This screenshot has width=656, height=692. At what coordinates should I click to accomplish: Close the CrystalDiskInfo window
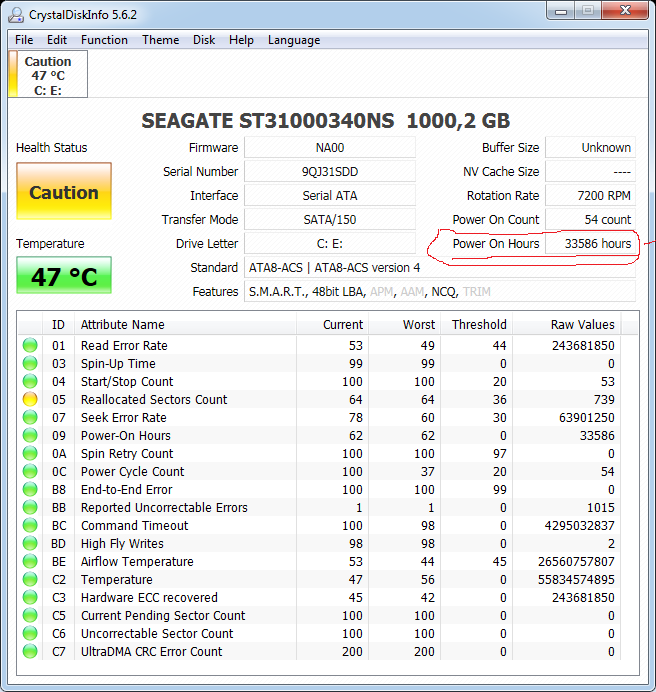[x=625, y=11]
